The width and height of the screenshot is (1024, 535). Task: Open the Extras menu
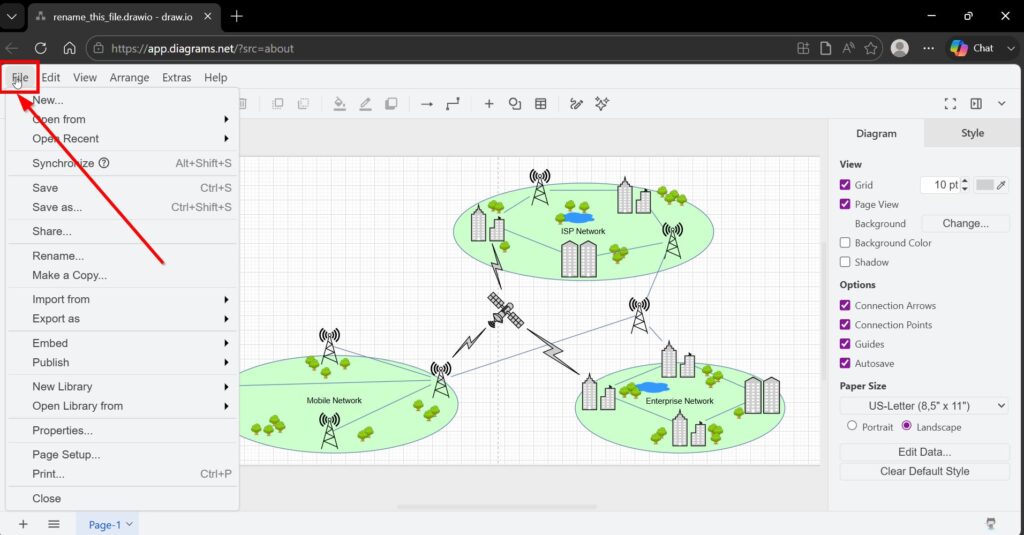pos(176,77)
